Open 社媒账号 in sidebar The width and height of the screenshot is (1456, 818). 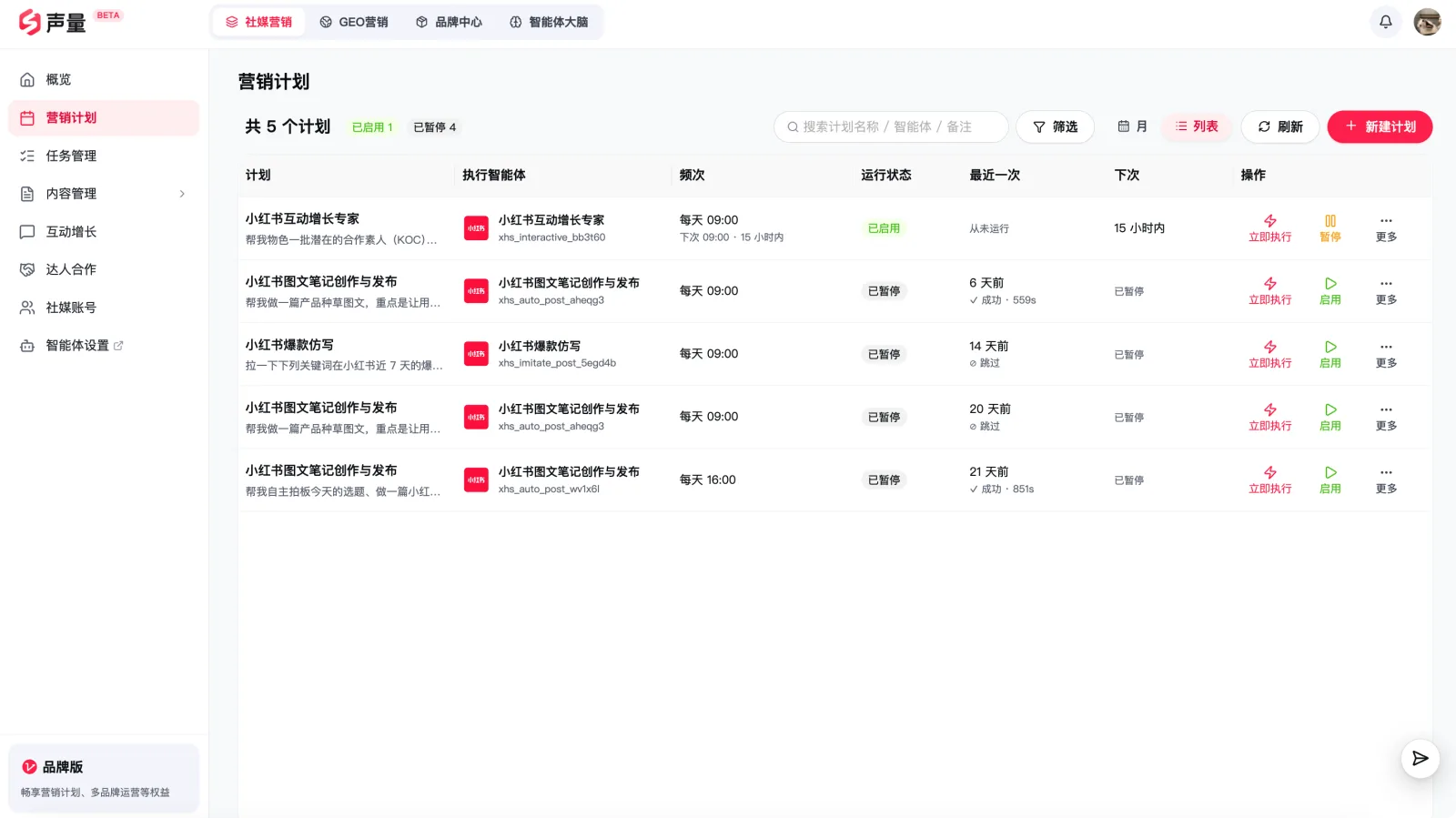tap(104, 308)
